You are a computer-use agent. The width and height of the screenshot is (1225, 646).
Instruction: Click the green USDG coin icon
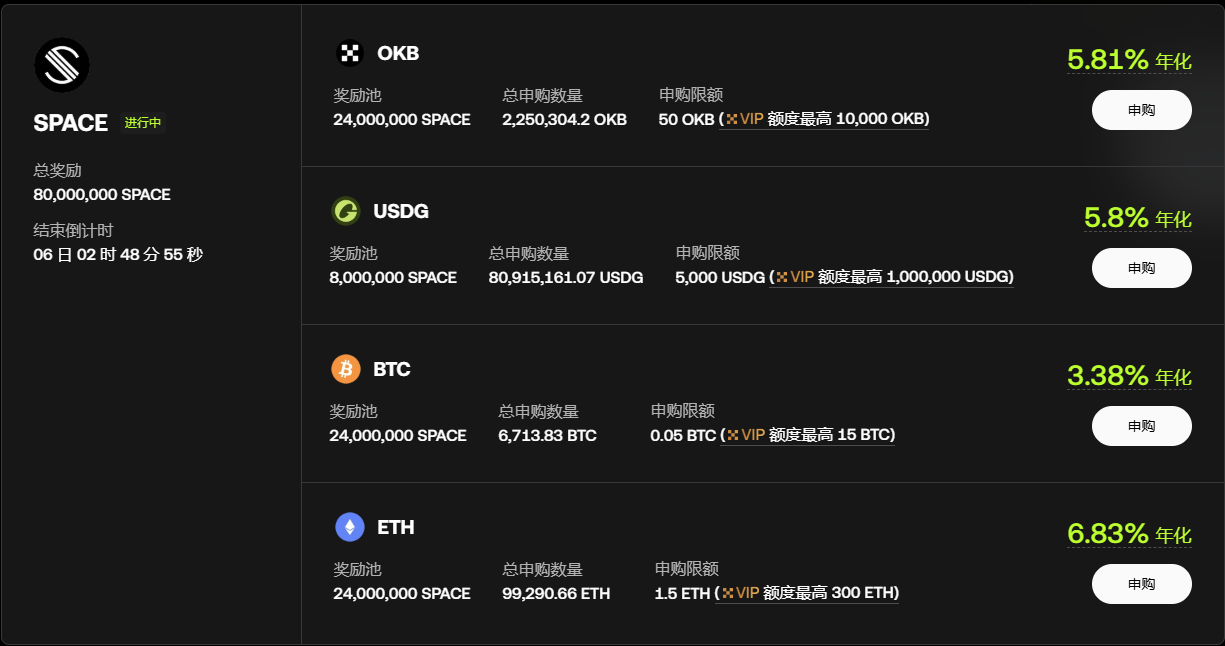pyautogui.click(x=347, y=211)
